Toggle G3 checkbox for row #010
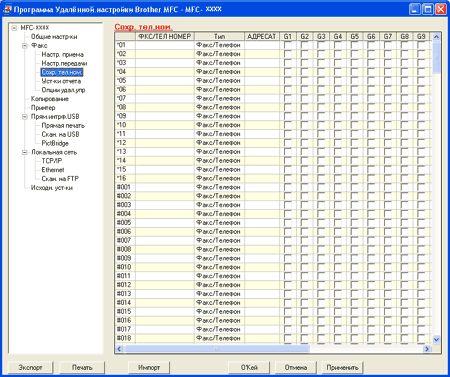The image size is (450, 377). 321,267
